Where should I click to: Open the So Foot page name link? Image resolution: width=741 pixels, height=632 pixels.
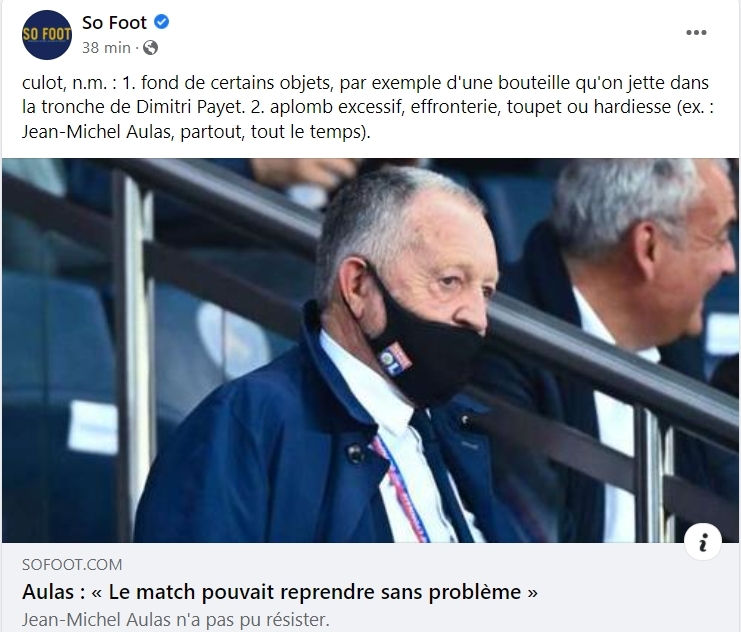click(114, 22)
